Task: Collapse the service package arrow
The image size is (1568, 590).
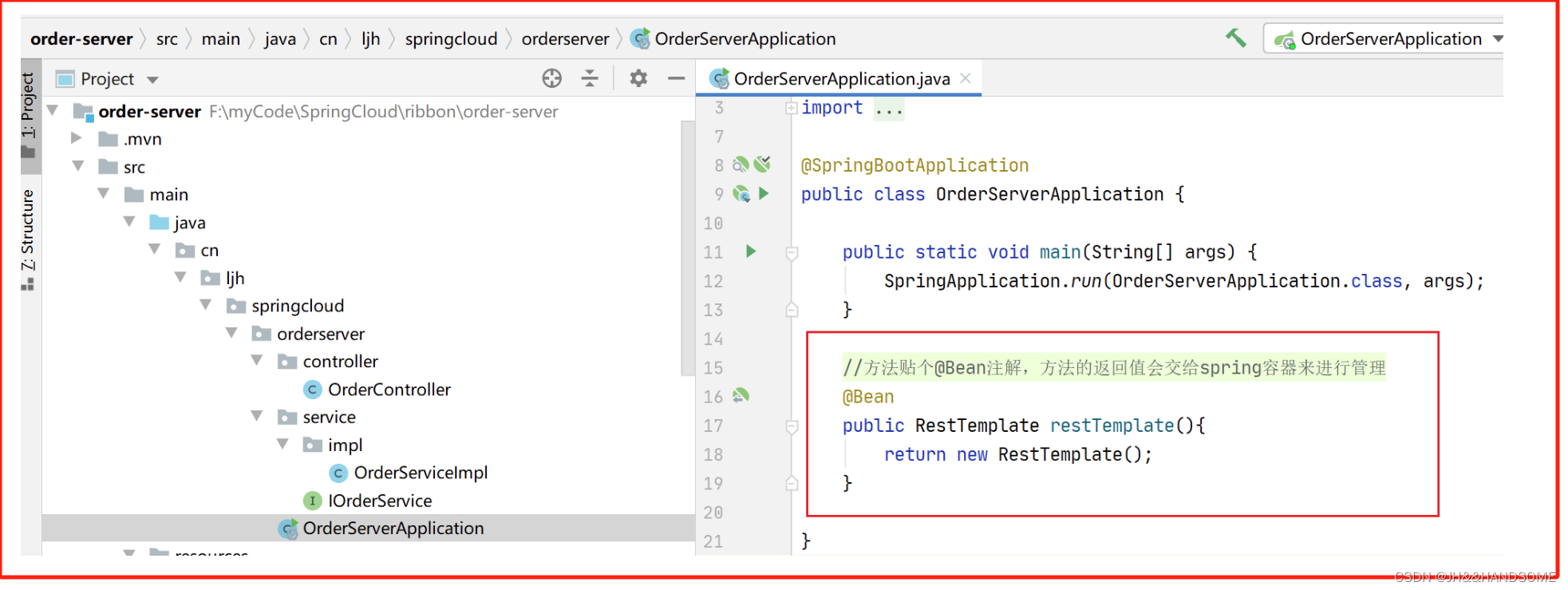Action: (x=257, y=416)
